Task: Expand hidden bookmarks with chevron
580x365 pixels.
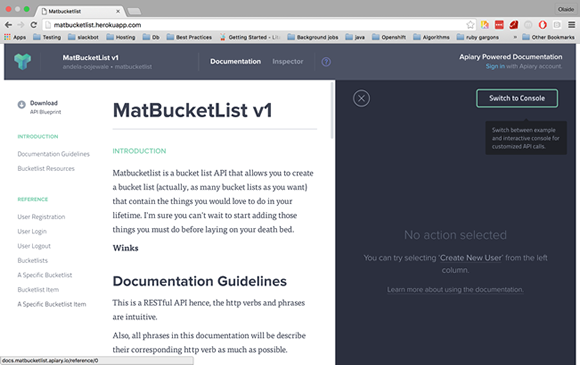Action: (515, 37)
